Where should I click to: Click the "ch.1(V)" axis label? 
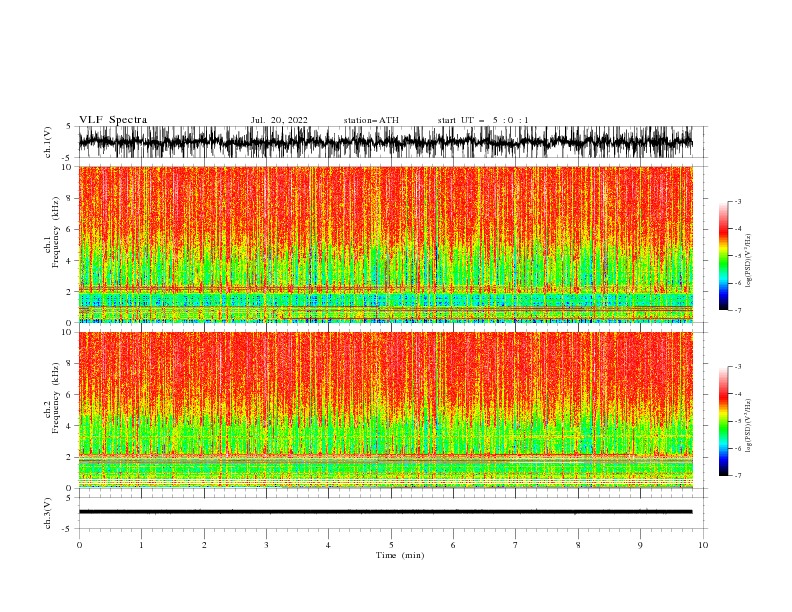[48, 142]
